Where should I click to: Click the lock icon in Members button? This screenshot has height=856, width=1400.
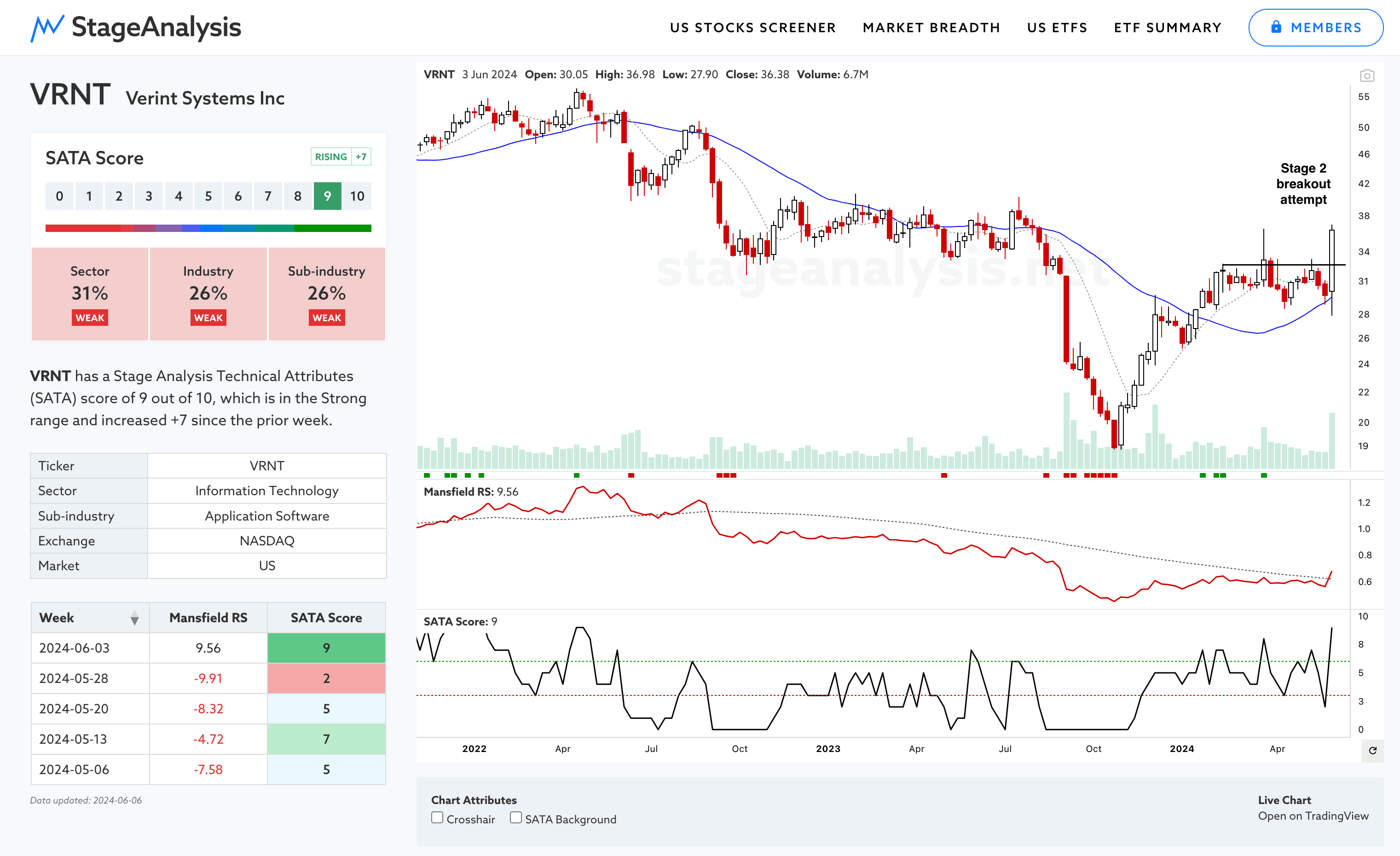1276,27
